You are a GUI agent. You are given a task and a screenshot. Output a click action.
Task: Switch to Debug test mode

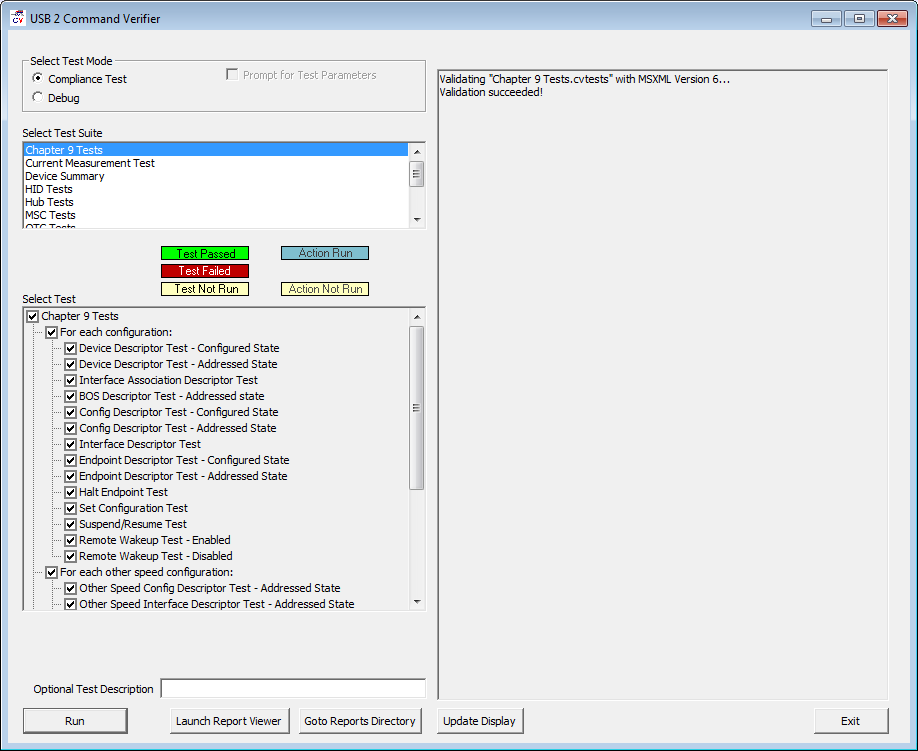(37, 97)
